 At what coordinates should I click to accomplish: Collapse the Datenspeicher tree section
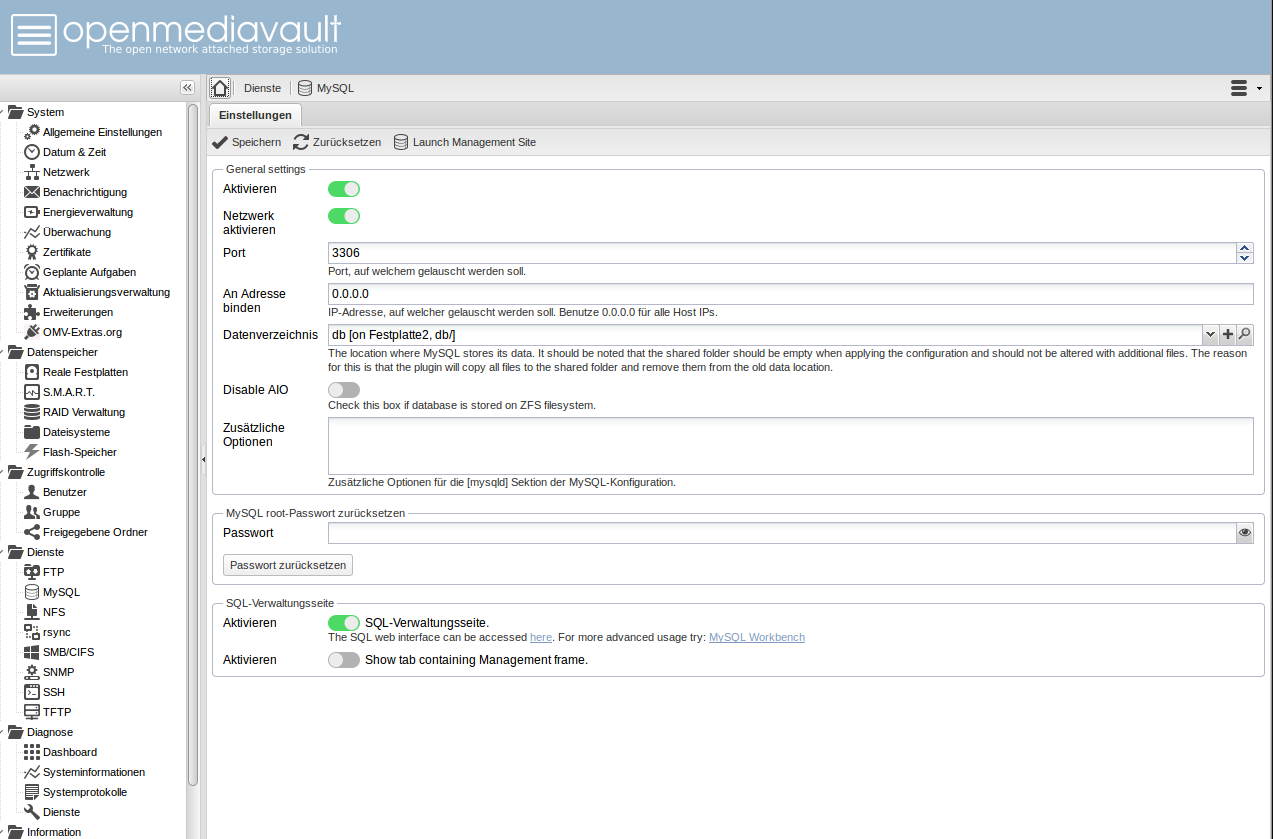[3, 352]
